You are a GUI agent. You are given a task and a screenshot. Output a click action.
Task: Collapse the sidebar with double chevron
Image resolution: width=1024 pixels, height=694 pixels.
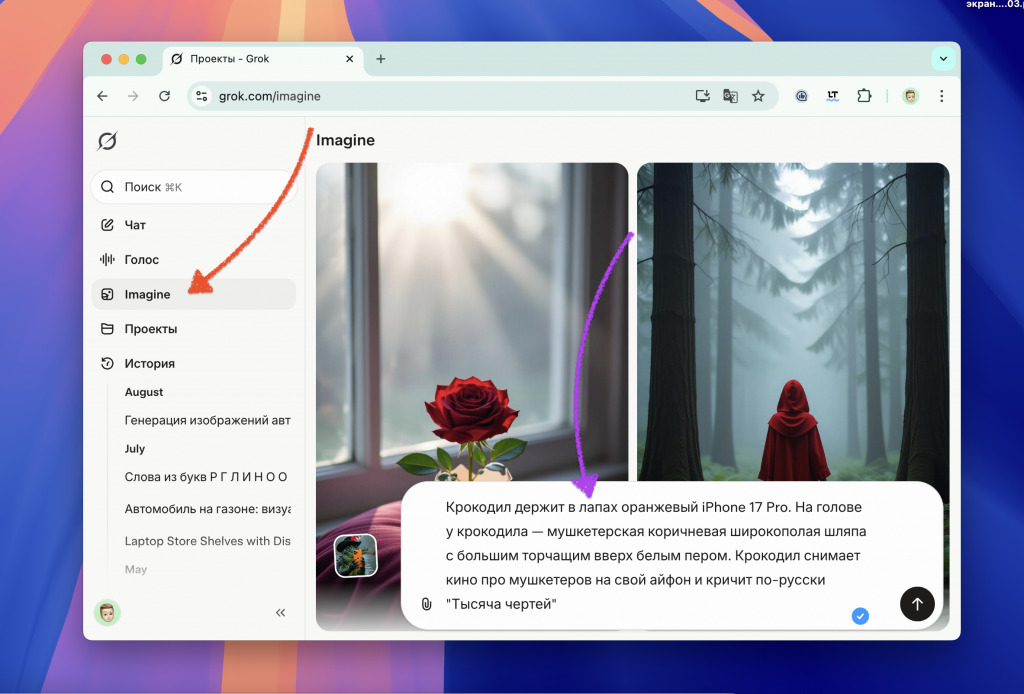click(281, 612)
